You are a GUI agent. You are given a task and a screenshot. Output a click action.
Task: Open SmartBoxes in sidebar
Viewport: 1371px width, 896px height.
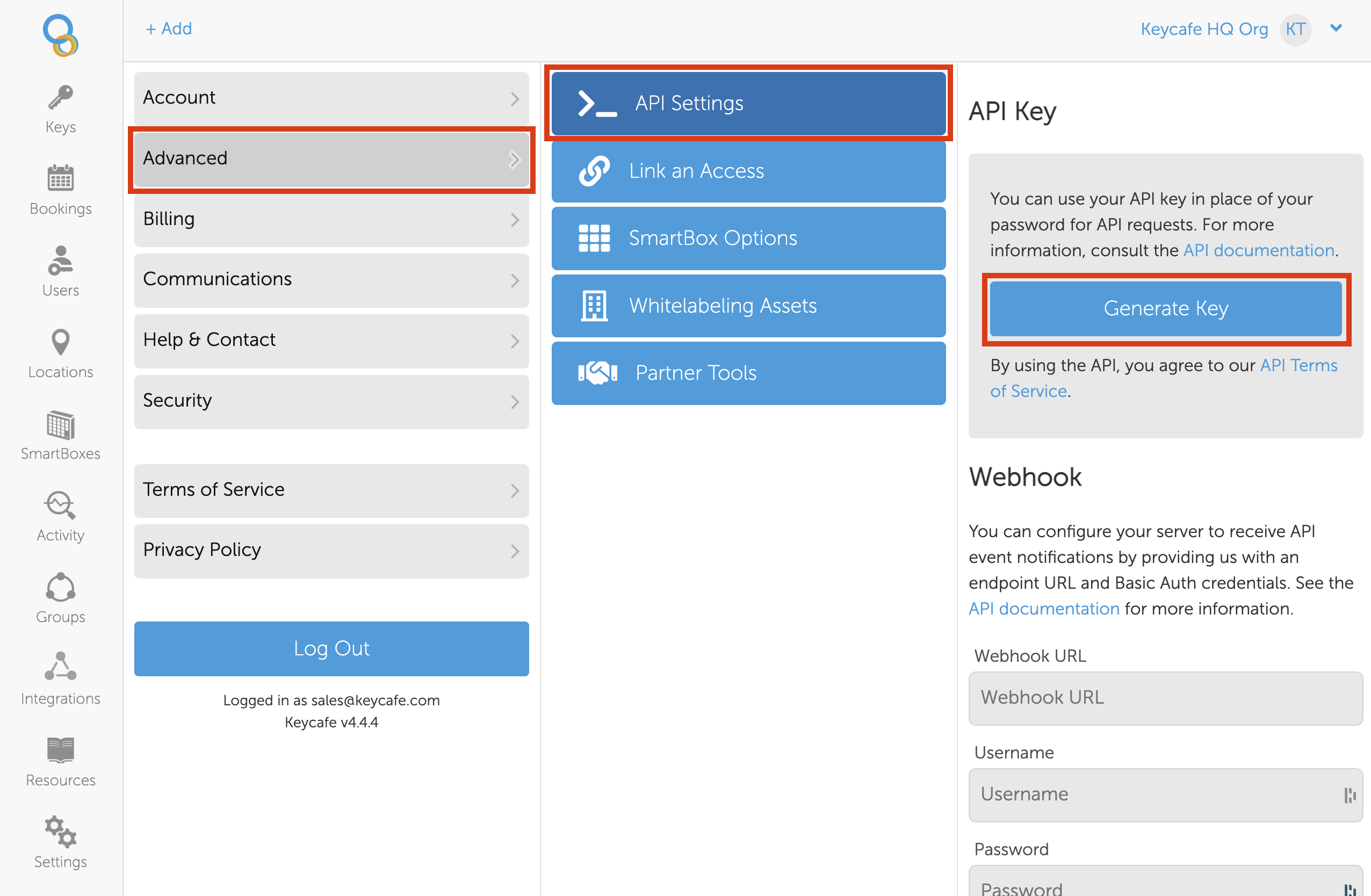tap(61, 435)
